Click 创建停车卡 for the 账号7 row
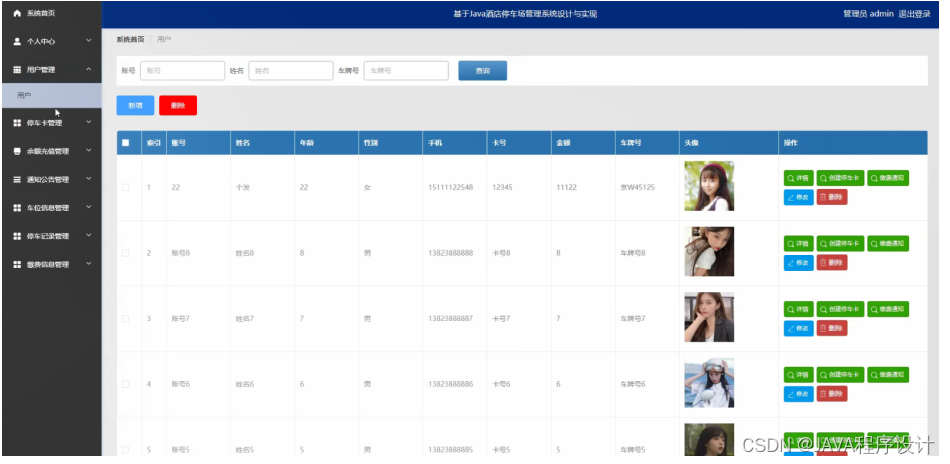 [x=840, y=309]
